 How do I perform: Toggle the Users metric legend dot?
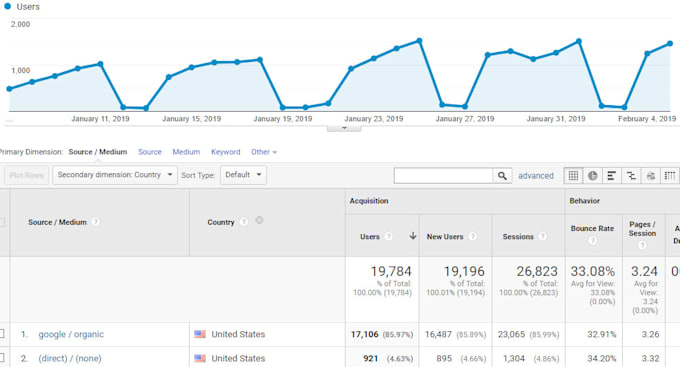click(7, 7)
